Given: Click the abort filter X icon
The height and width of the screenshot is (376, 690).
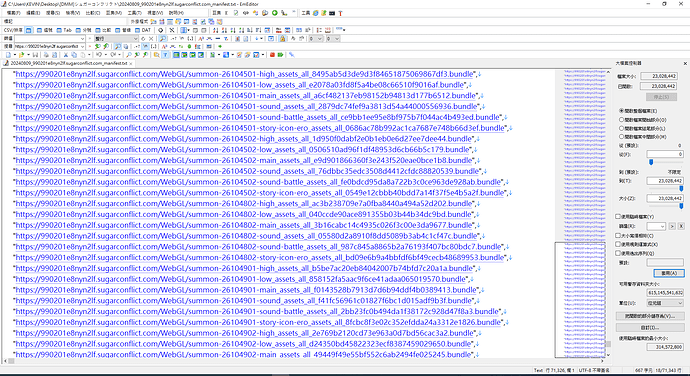Looking at the screenshot, I should pos(151,39).
